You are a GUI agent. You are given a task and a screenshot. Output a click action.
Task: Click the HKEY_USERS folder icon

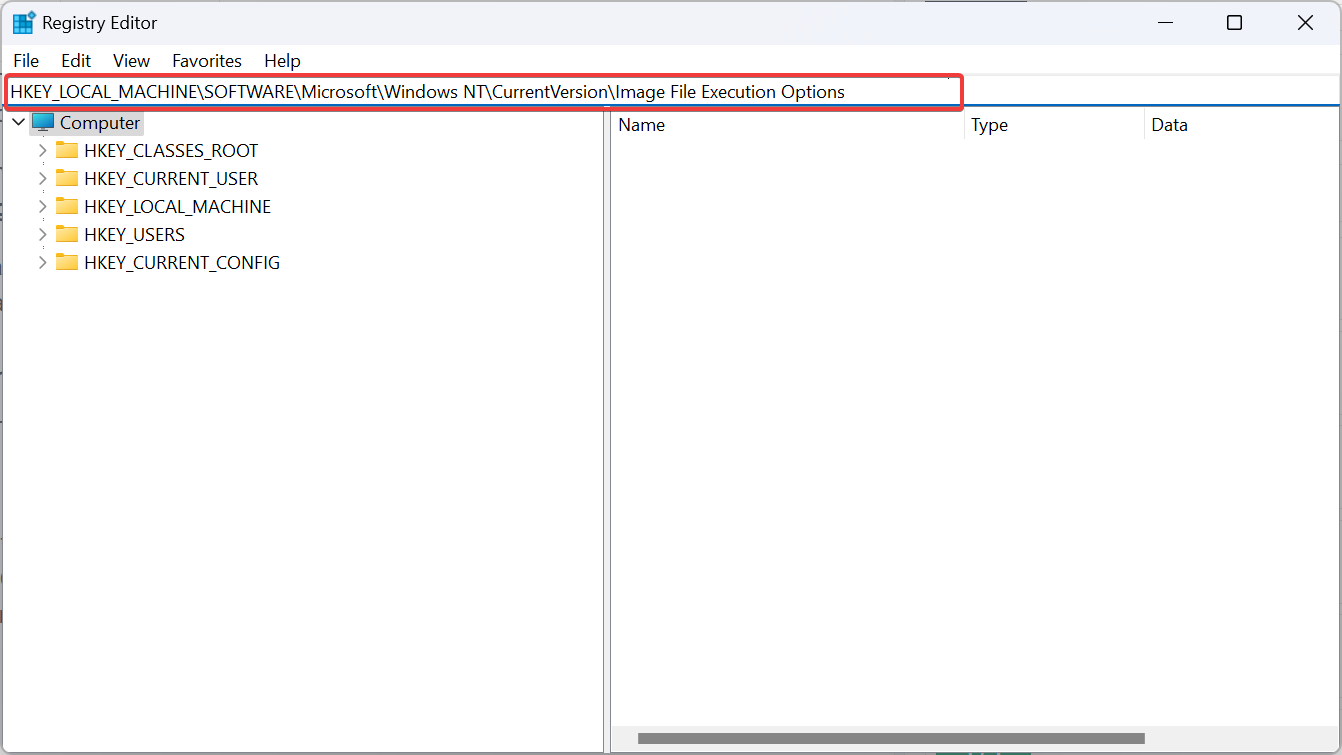pos(67,234)
